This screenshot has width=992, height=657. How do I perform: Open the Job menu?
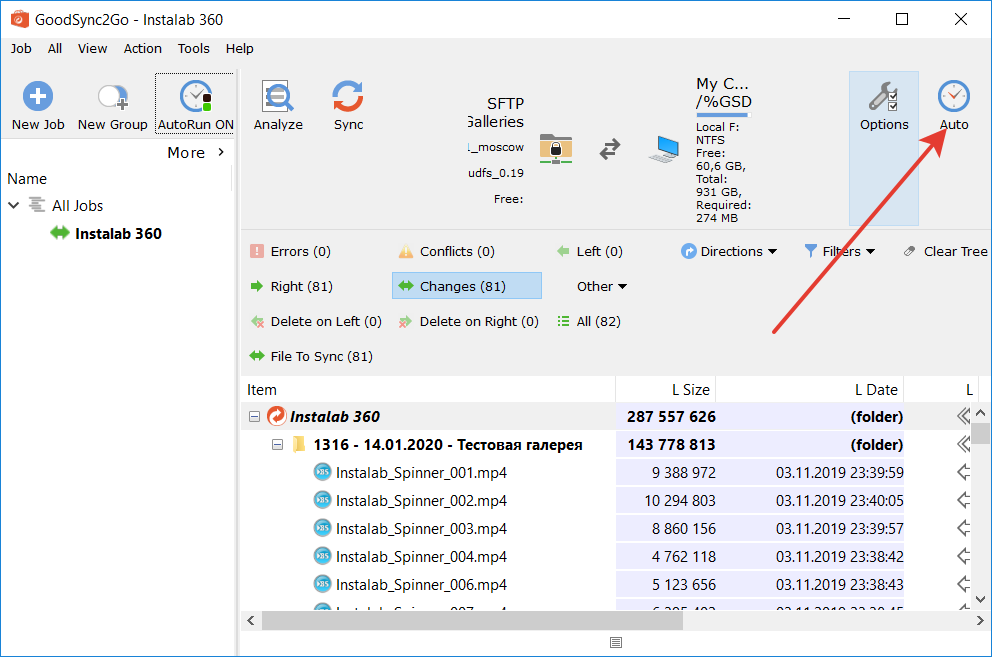pyautogui.click(x=21, y=48)
